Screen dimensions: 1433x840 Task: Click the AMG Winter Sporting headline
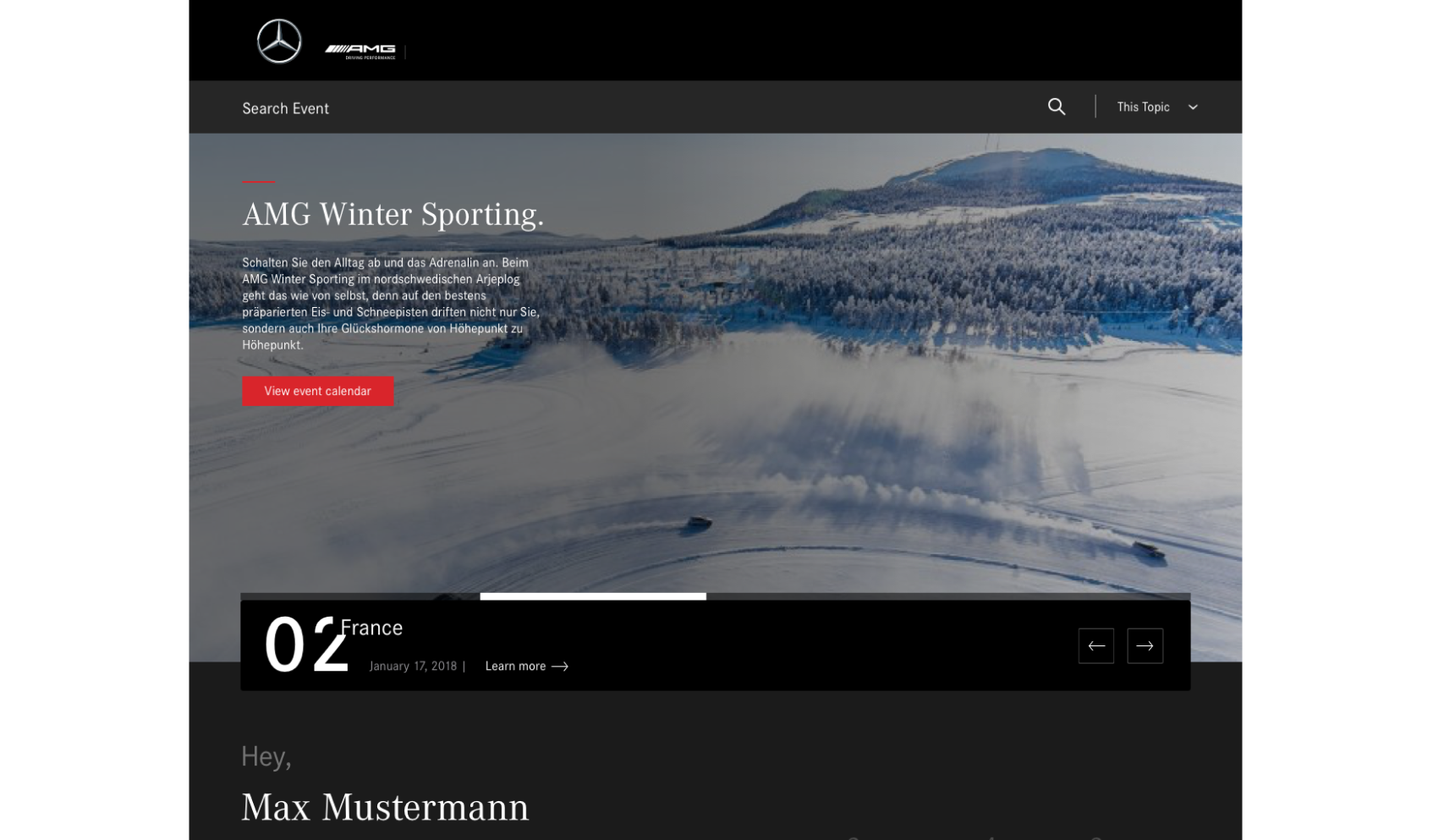pos(393,214)
